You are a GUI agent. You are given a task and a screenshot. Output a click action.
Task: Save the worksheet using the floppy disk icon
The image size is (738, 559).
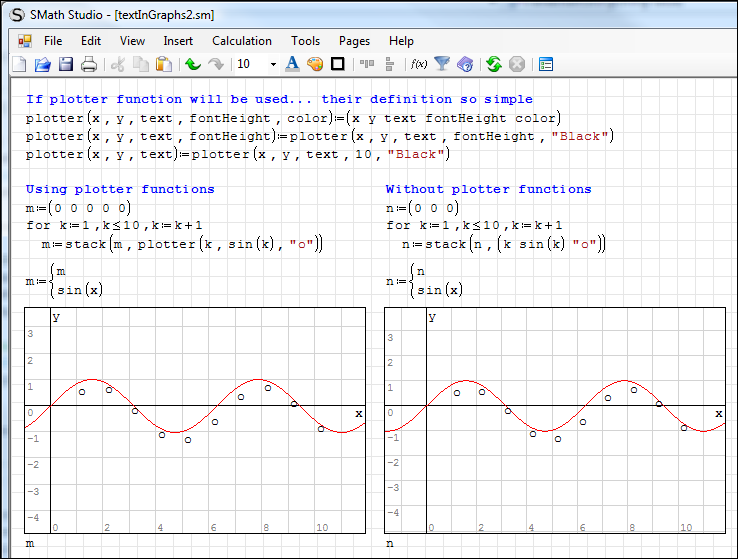point(65,65)
